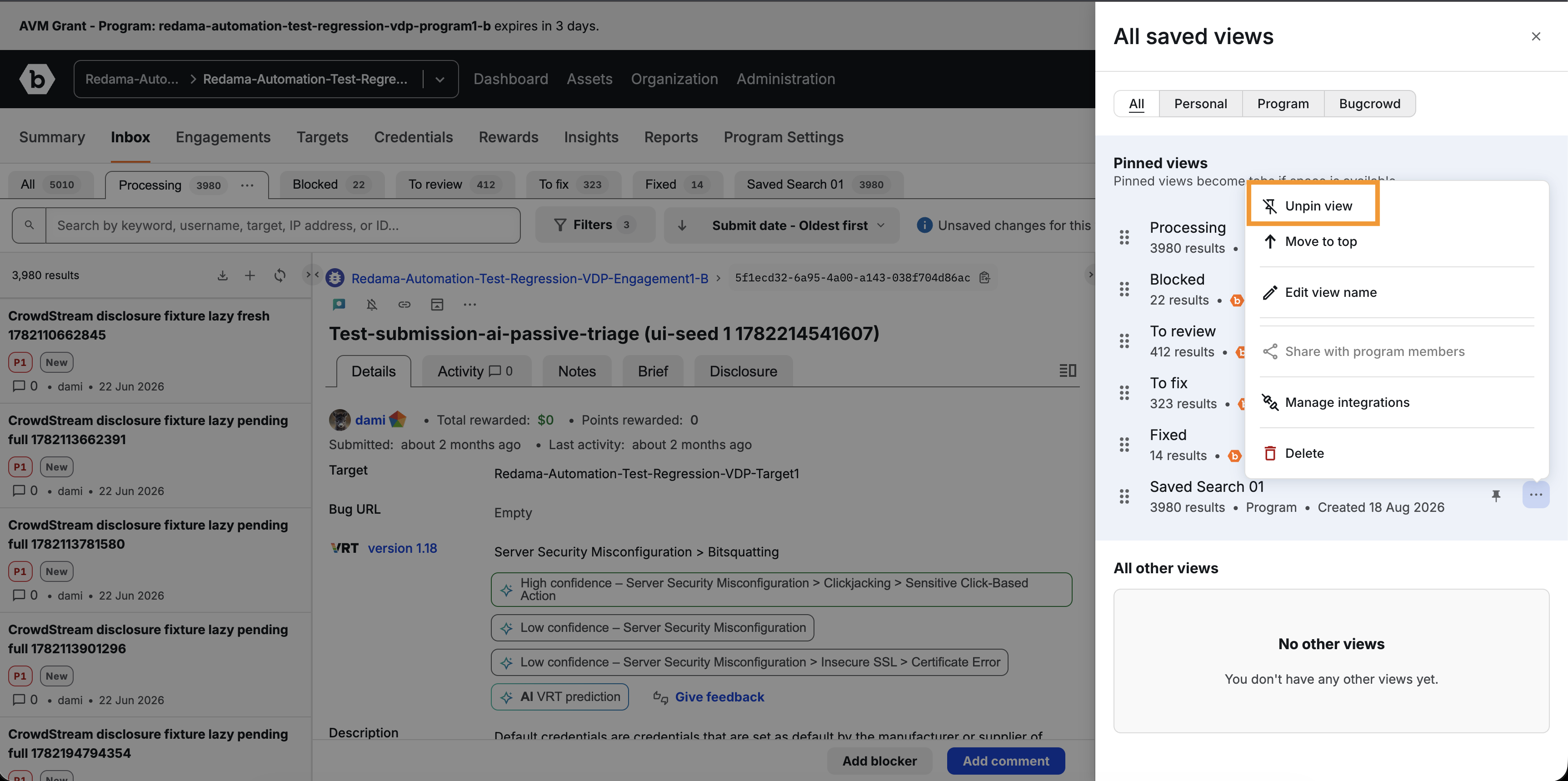Grab the drag handle of Fixed view
This screenshot has height=781, width=1568.
point(1124,445)
